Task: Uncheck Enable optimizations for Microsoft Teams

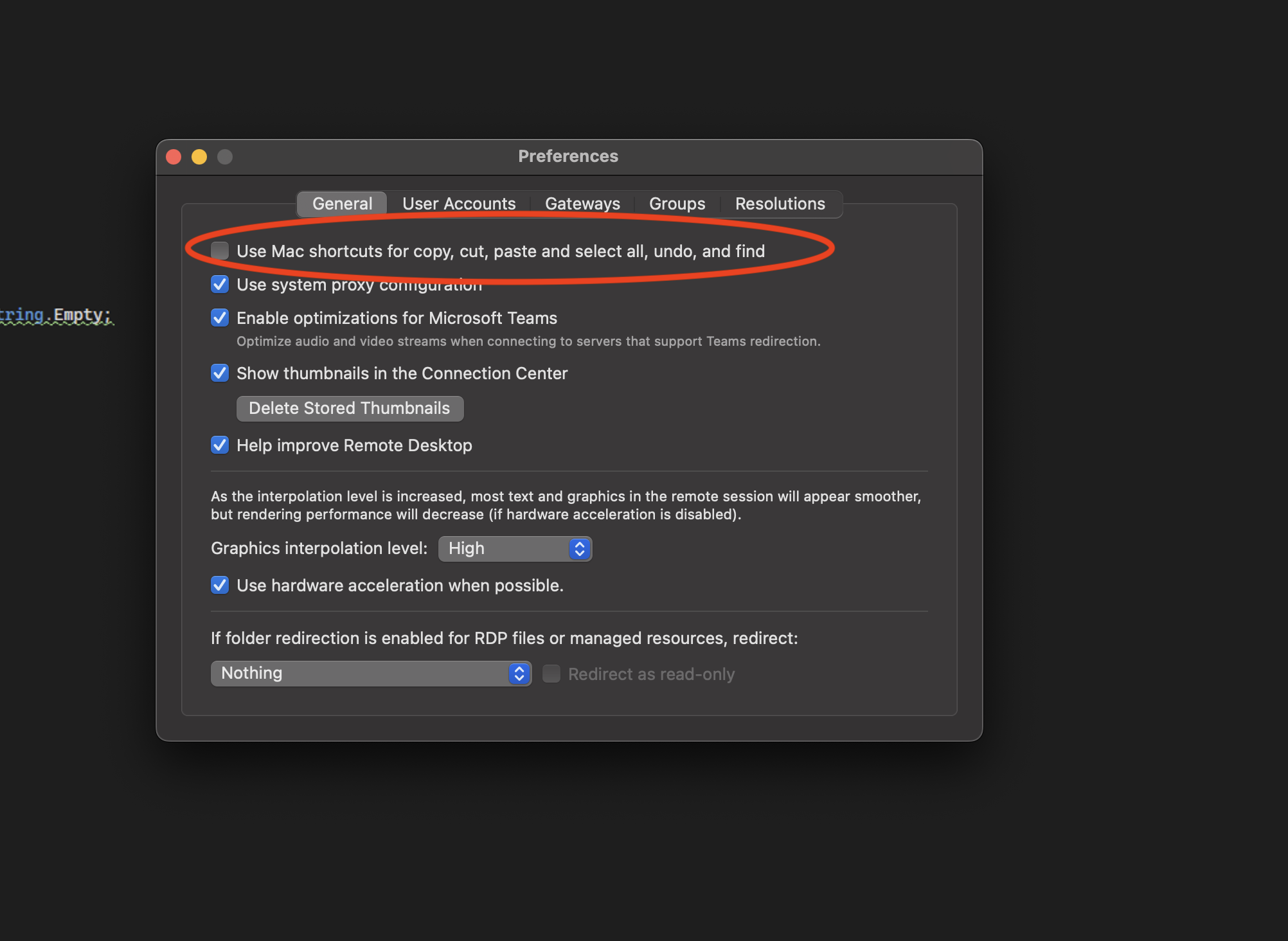Action: (220, 318)
